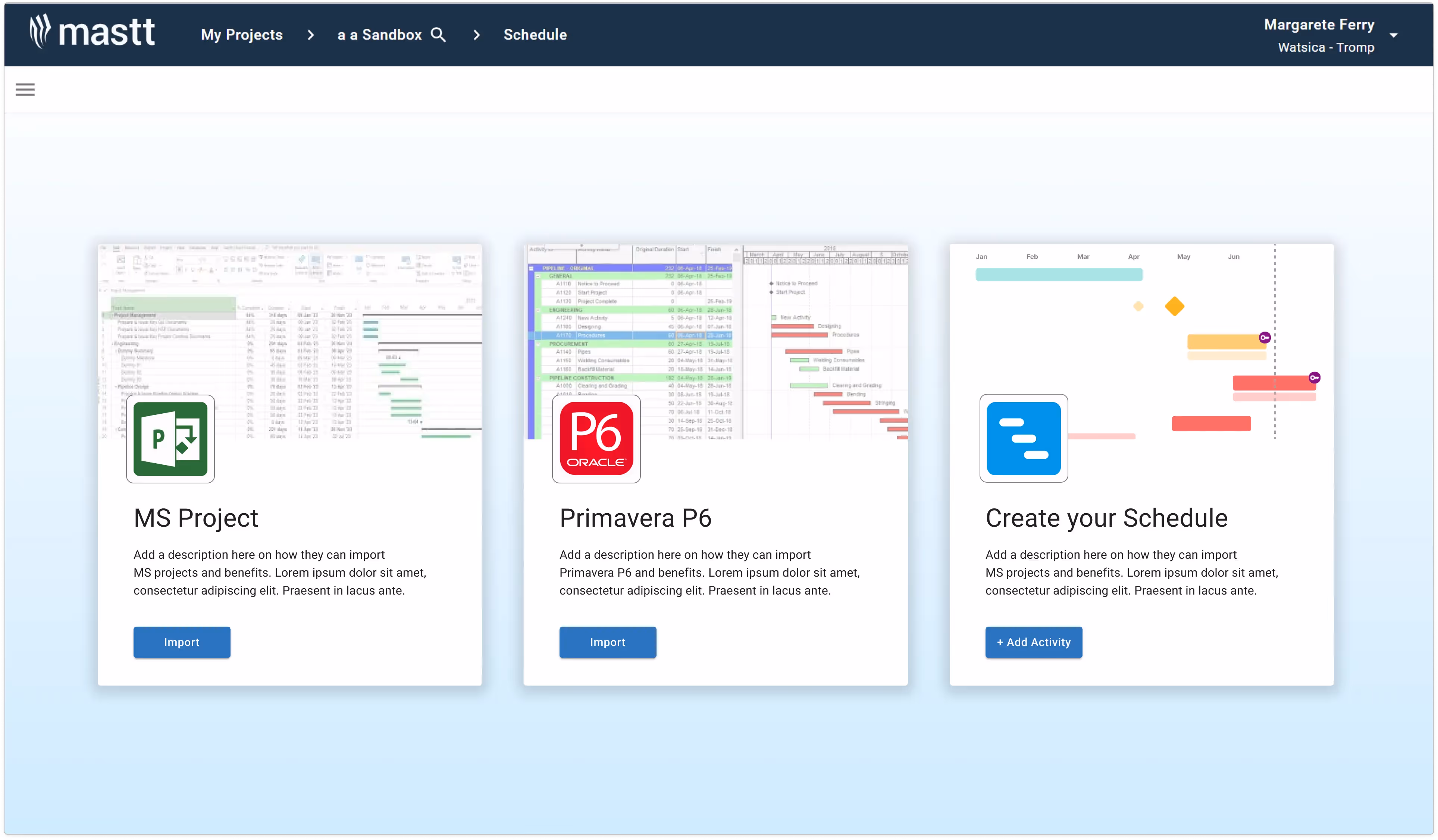Viewport: 1438px width, 840px height.
Task: Click Import on Primavera P6 card
Action: point(608,642)
